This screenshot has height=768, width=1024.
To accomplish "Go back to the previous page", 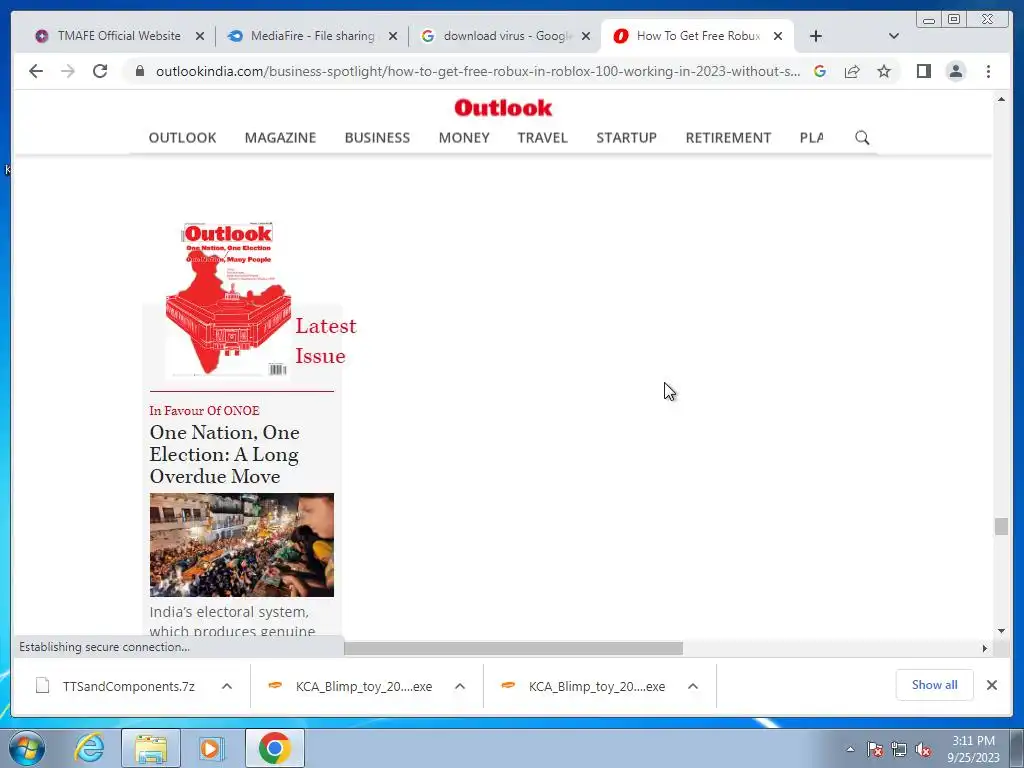I will (x=36, y=71).
